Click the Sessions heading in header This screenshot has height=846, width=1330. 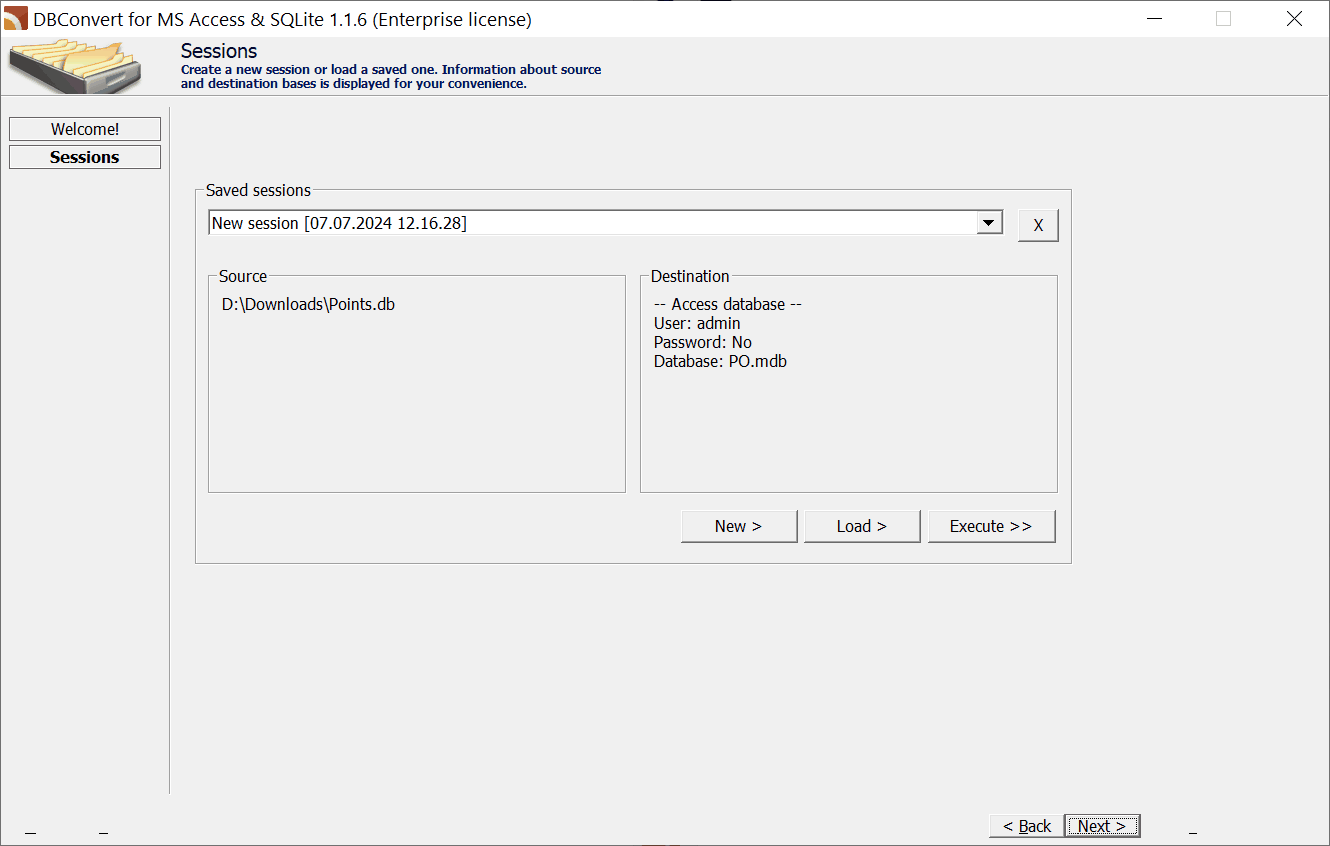[219, 51]
